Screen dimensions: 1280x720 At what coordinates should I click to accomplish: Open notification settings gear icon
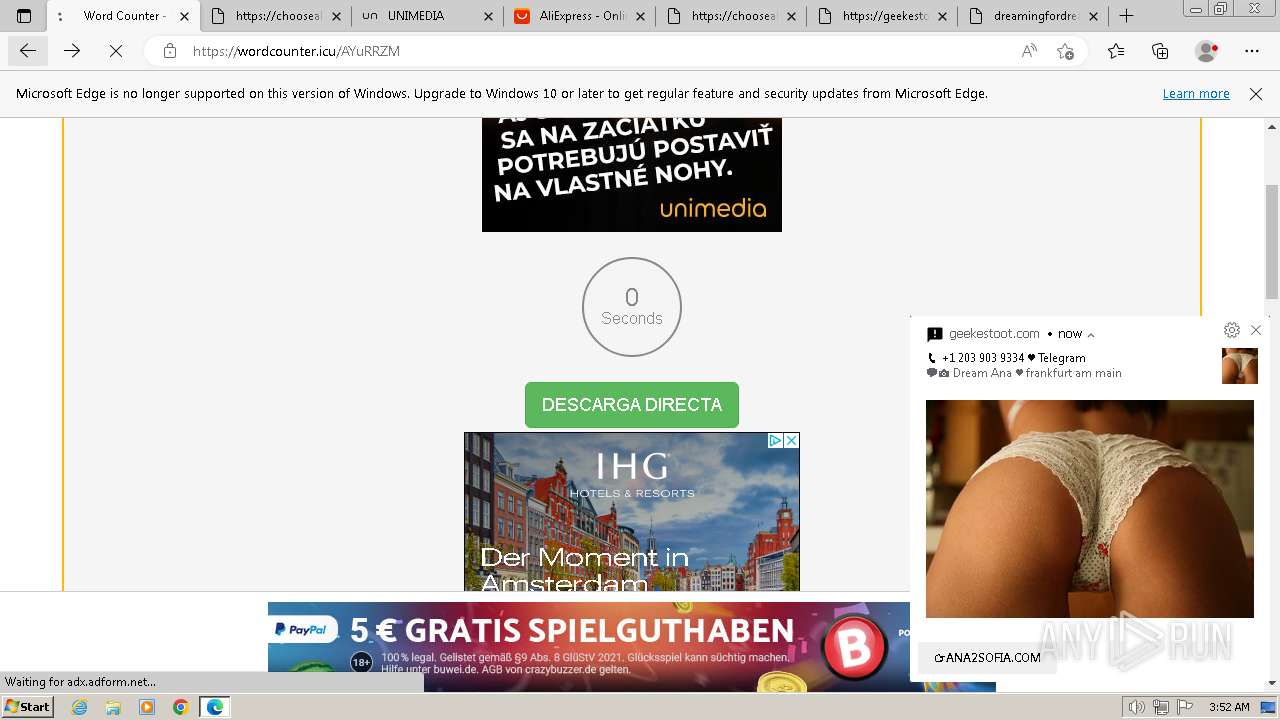click(x=1232, y=330)
